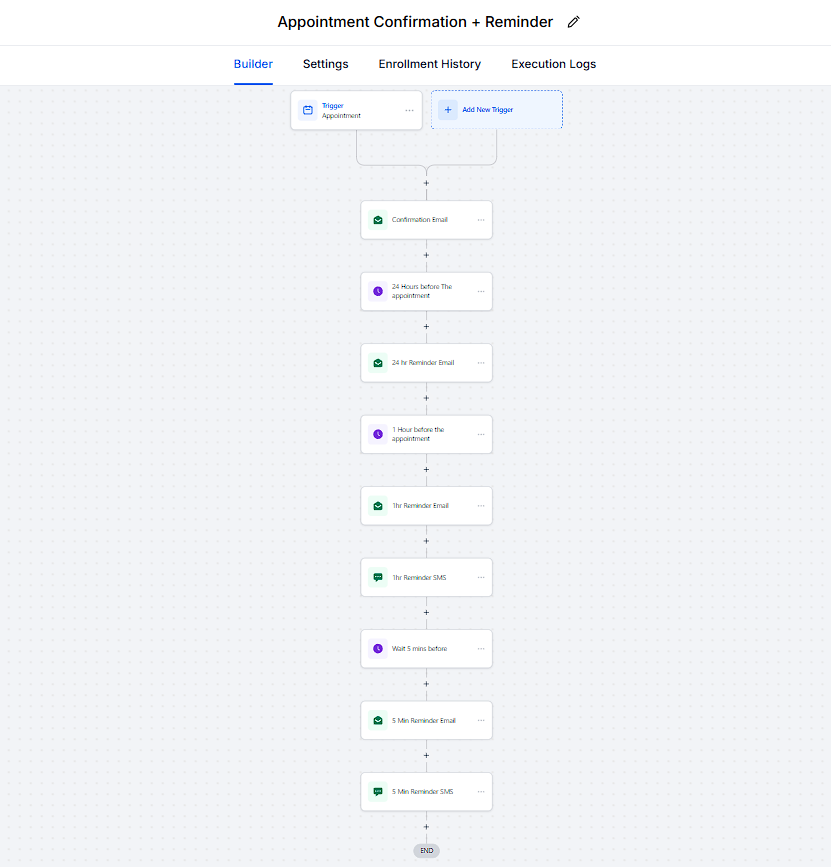The image size is (831, 867).
Task: Open the 24 hr Reminder Email options menu
Action: 481,363
